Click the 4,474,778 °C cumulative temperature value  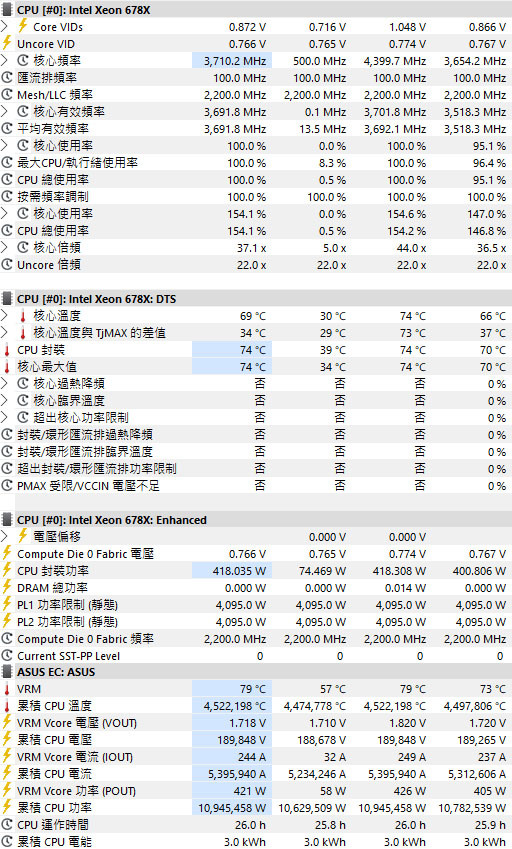(315, 706)
